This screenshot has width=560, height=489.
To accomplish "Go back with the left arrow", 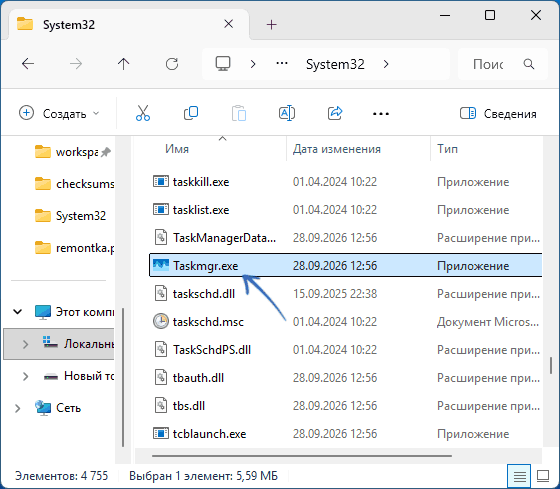I will 28,64.
